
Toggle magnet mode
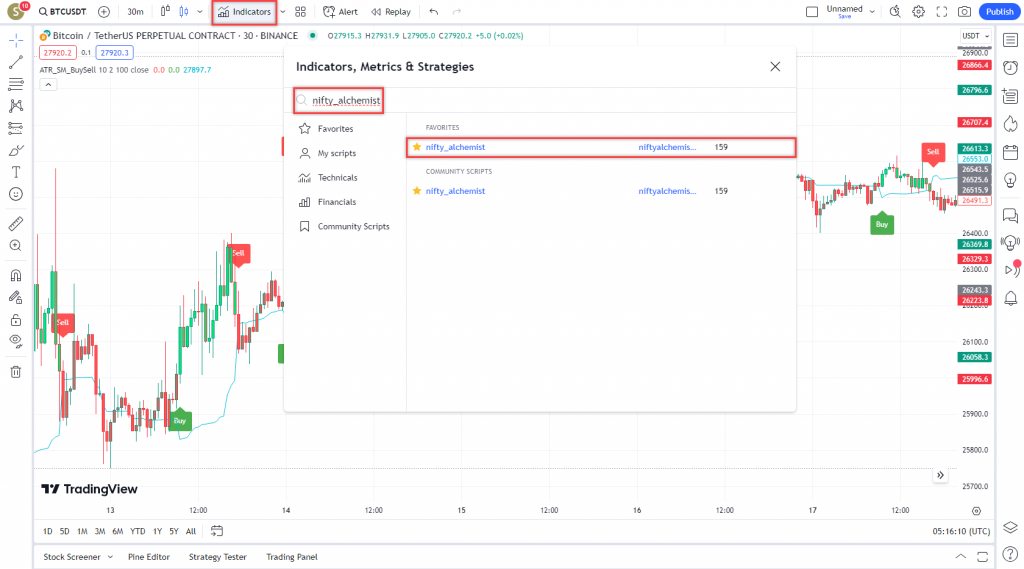(16, 275)
